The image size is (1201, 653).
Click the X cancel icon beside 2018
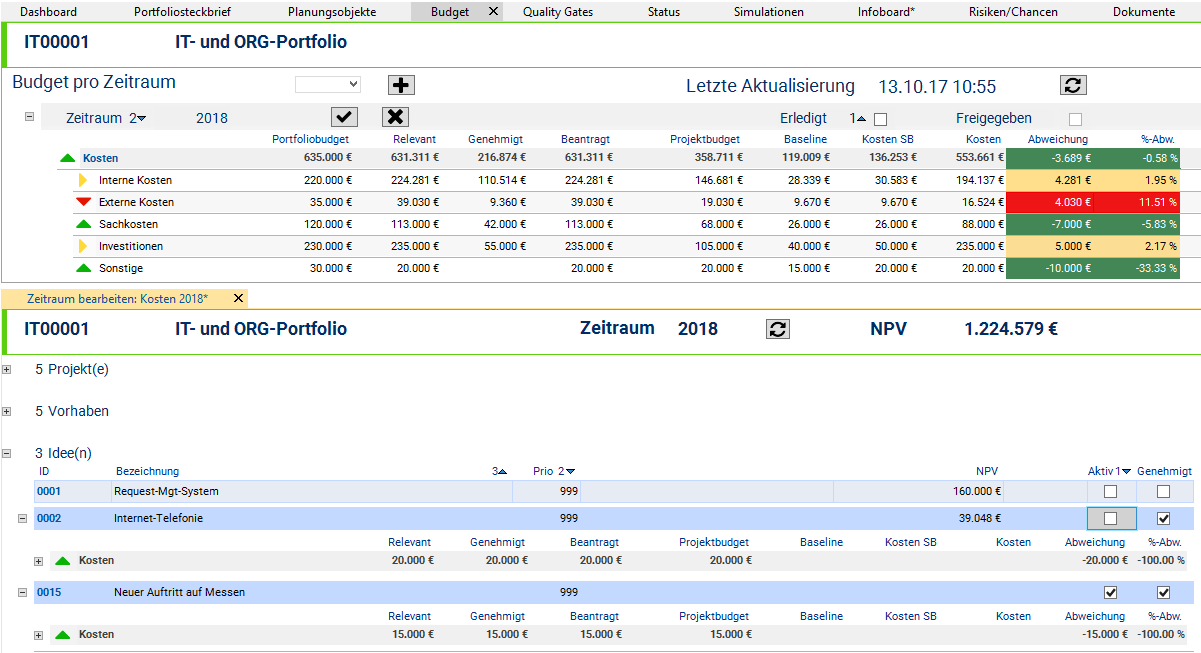point(395,117)
